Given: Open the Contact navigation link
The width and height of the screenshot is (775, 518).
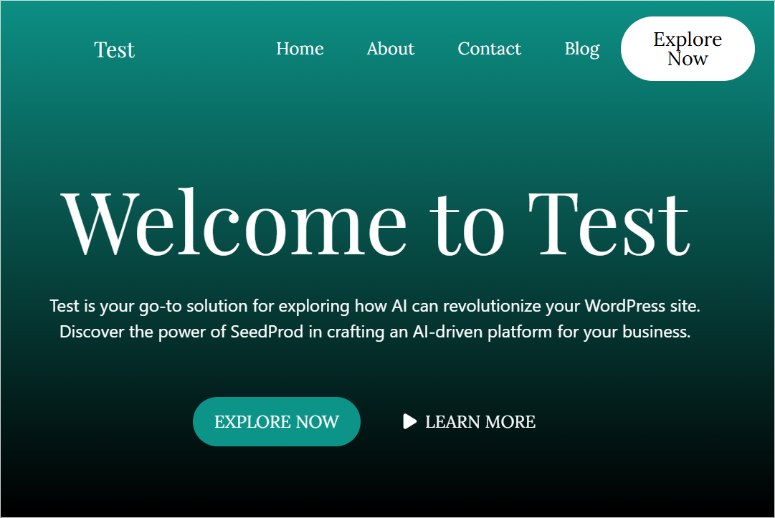Looking at the screenshot, I should coord(489,48).
